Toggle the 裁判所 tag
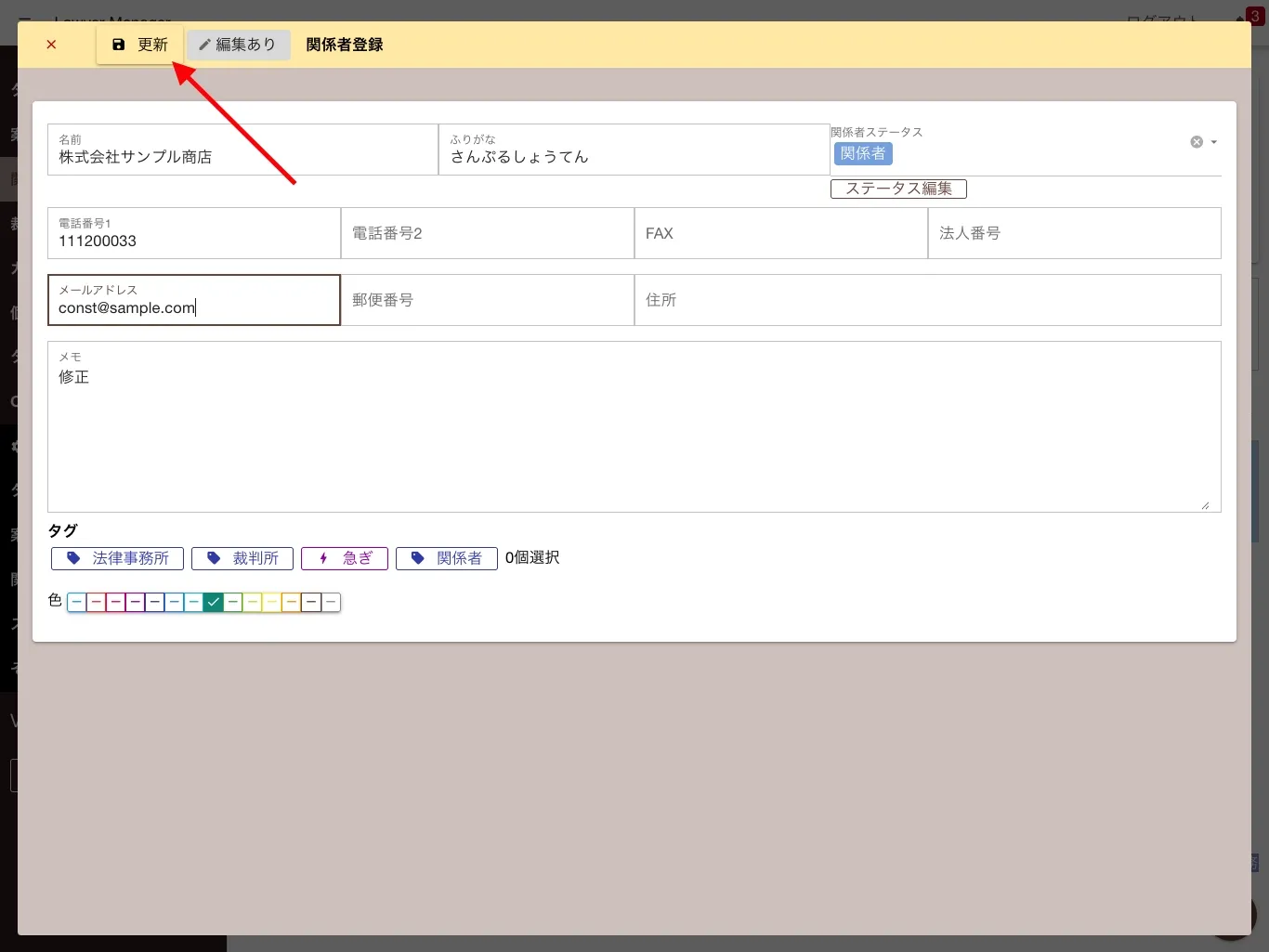Screen dimensions: 1269x952 tap(242, 558)
